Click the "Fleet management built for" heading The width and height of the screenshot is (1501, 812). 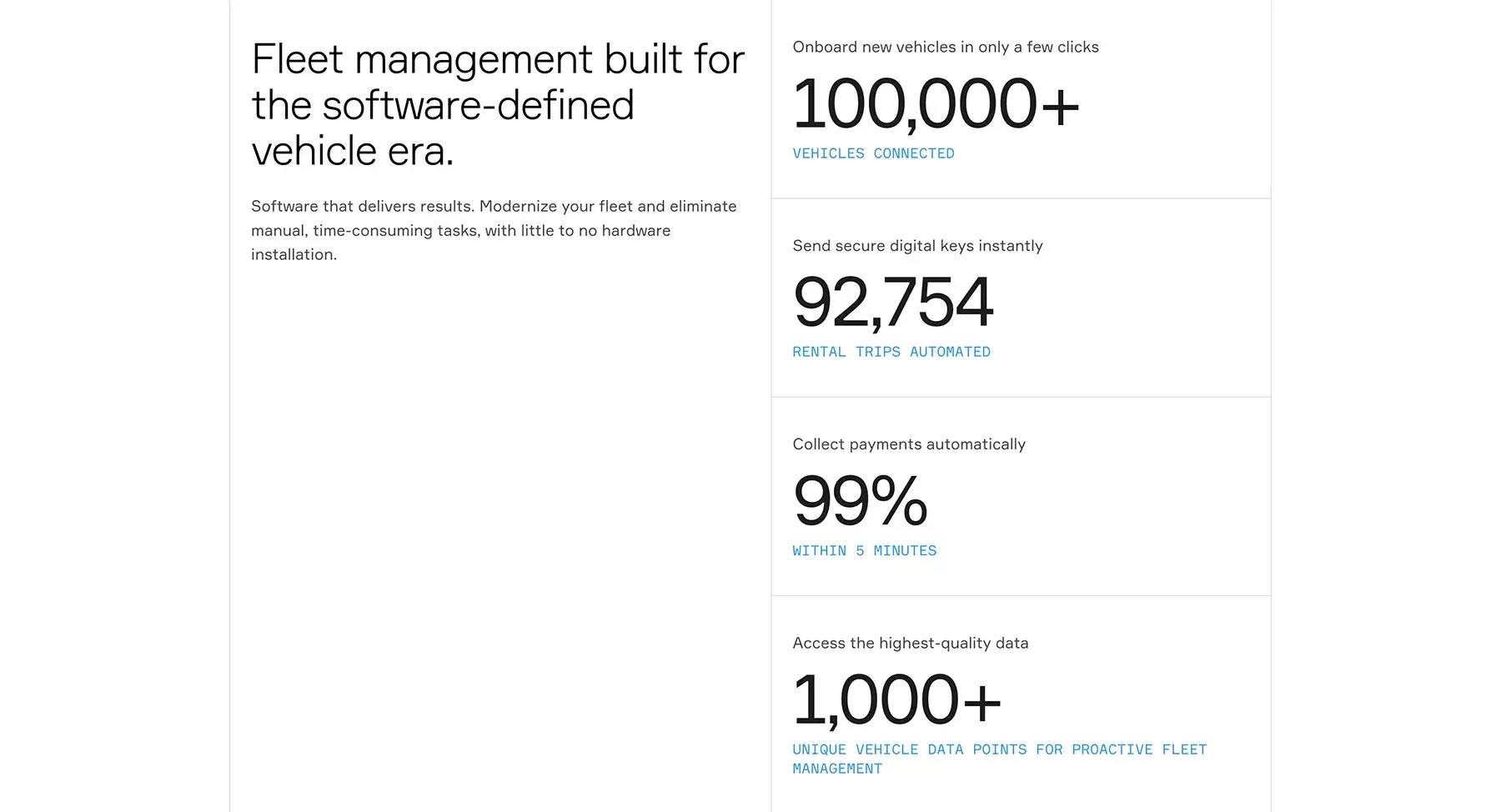tap(497, 60)
